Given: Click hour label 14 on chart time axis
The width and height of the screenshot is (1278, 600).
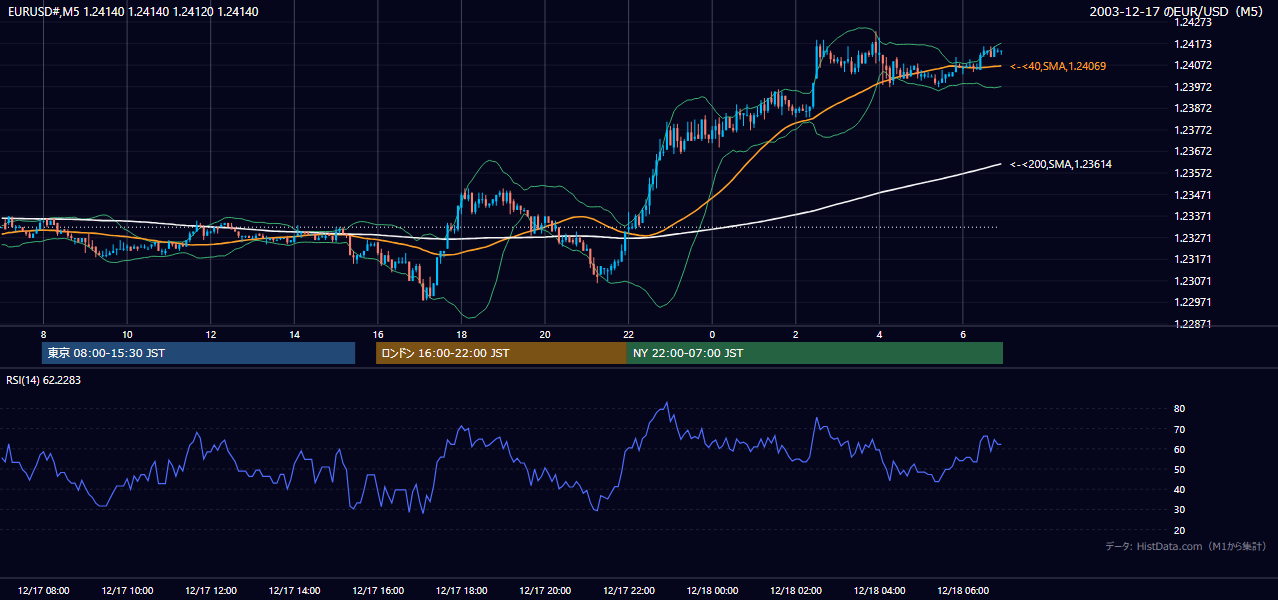Looking at the screenshot, I should [x=294, y=334].
